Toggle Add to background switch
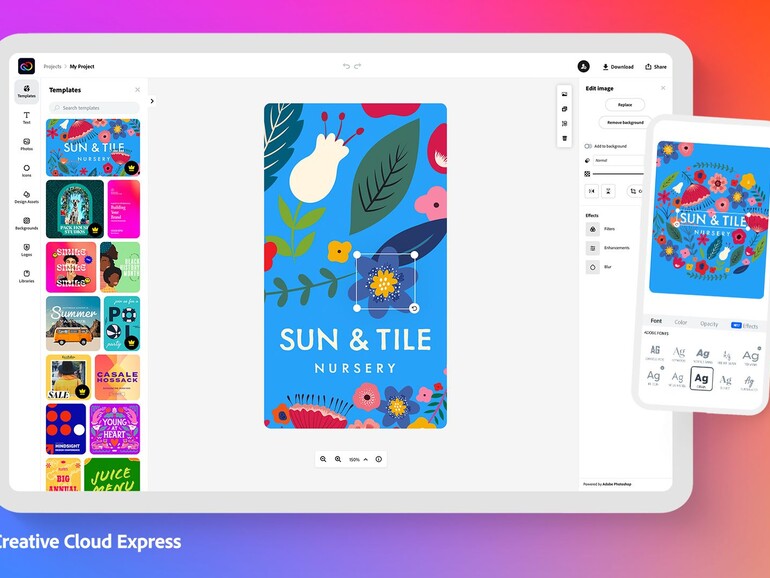Viewport: 770px width, 578px height. tap(588, 146)
